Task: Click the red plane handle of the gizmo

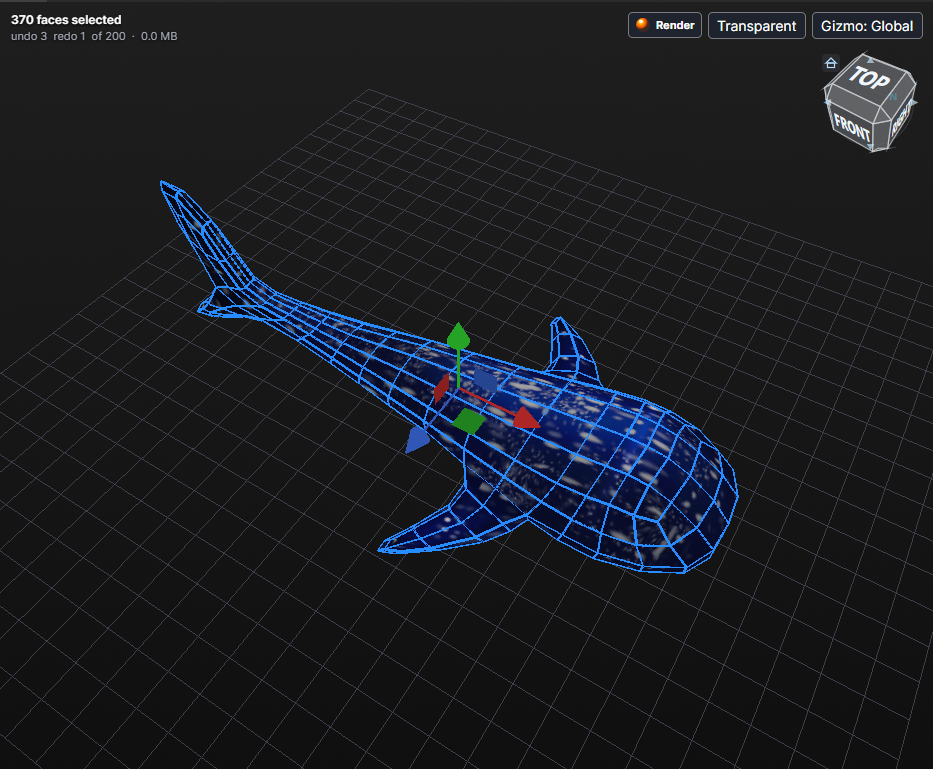Action: click(x=442, y=388)
